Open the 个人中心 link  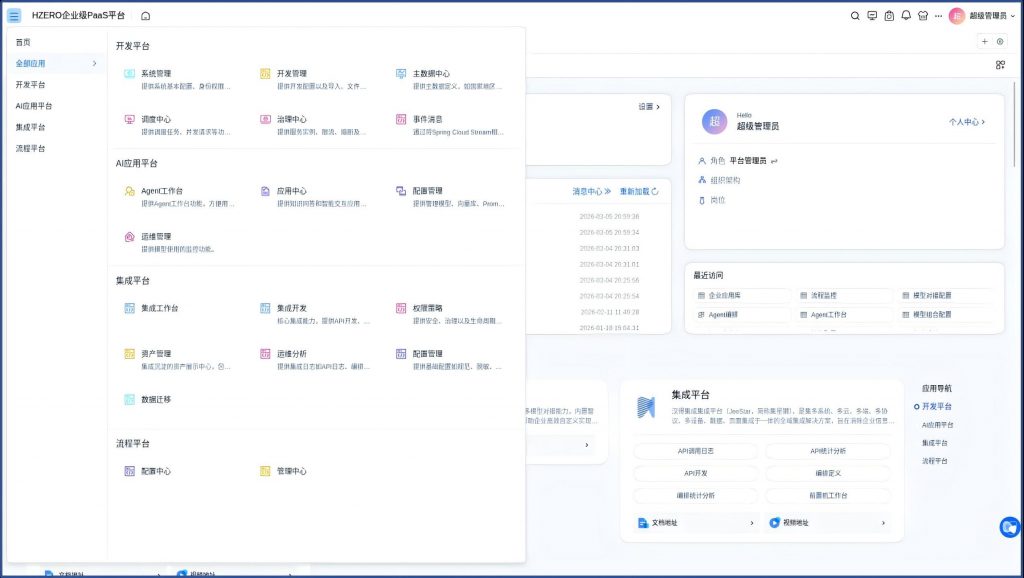[x=966, y=122]
